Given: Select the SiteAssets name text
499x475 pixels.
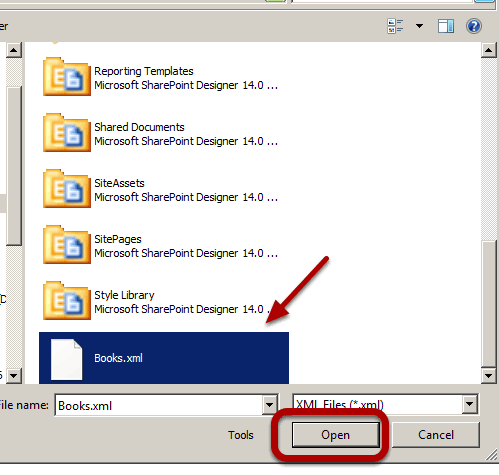Looking at the screenshot, I should tap(119, 183).
